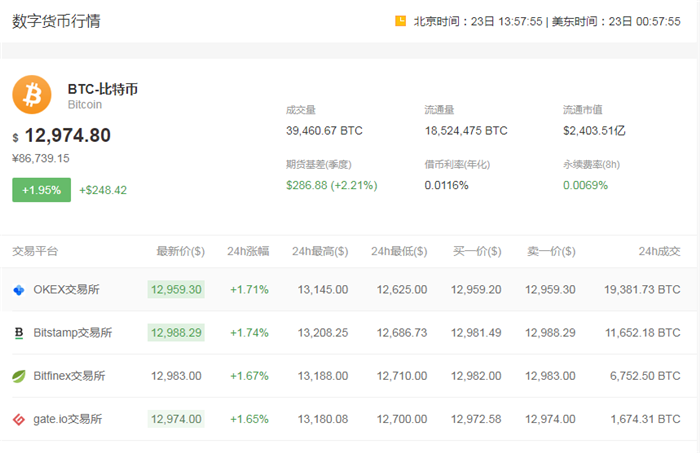Click the Bitfinex 24h high 13,188.00
Viewport: 700px width, 453px height.
pos(323,376)
